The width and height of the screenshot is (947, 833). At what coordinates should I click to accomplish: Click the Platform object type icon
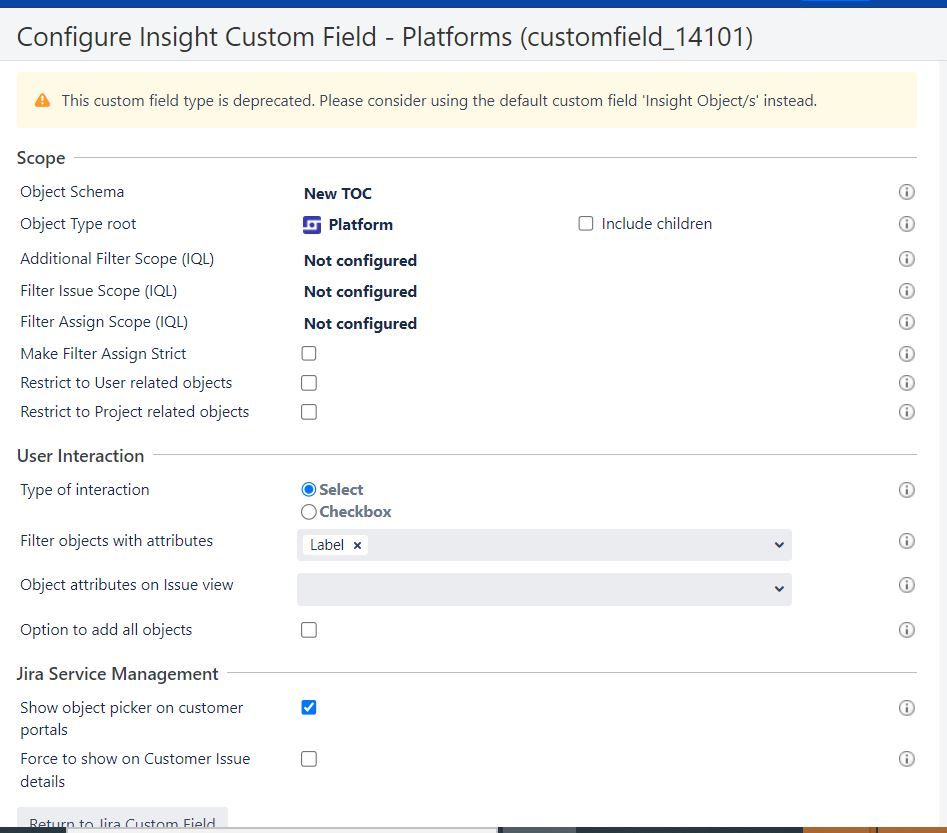(x=312, y=225)
